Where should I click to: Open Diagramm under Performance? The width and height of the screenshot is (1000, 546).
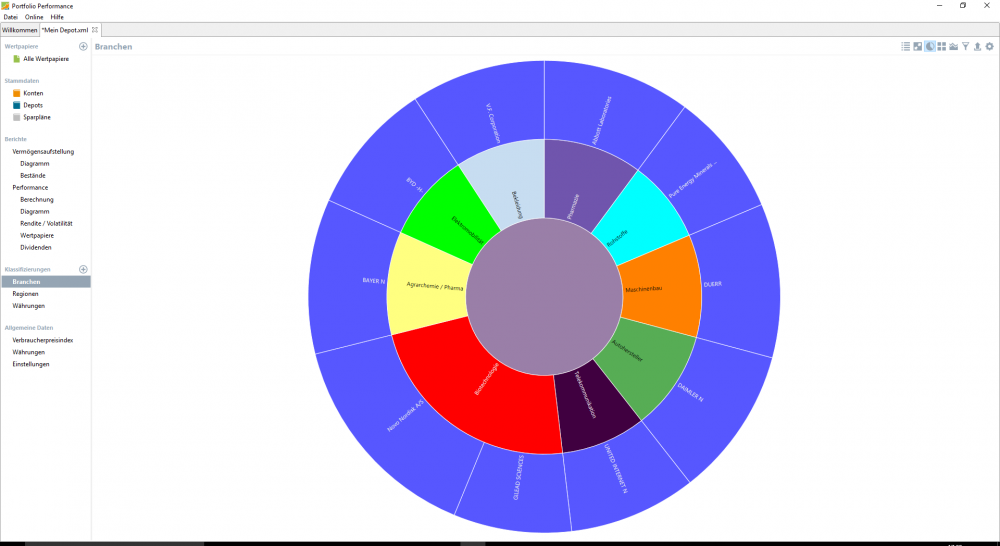[34, 212]
